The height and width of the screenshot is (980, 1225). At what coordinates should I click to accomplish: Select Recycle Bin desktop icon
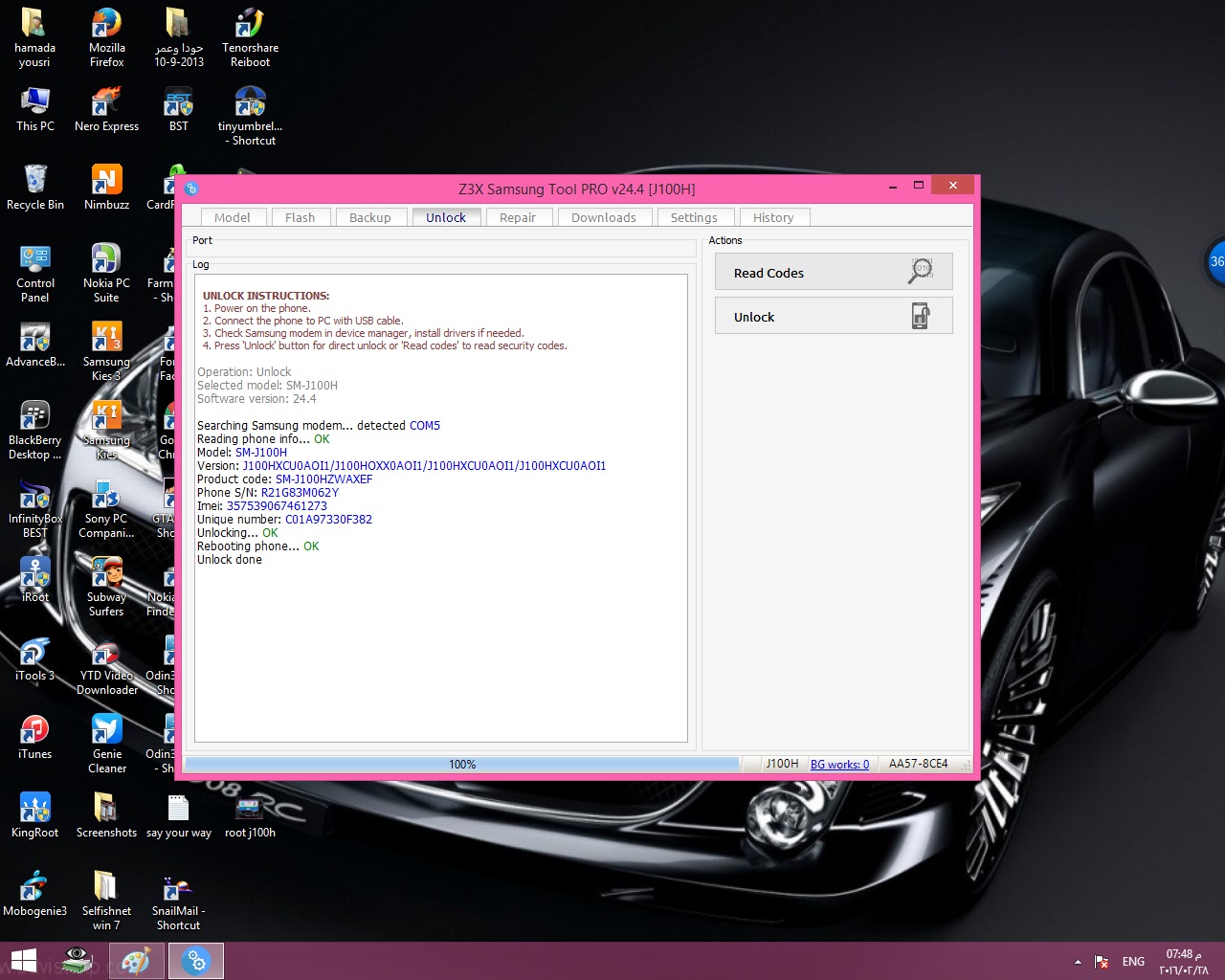(35, 188)
